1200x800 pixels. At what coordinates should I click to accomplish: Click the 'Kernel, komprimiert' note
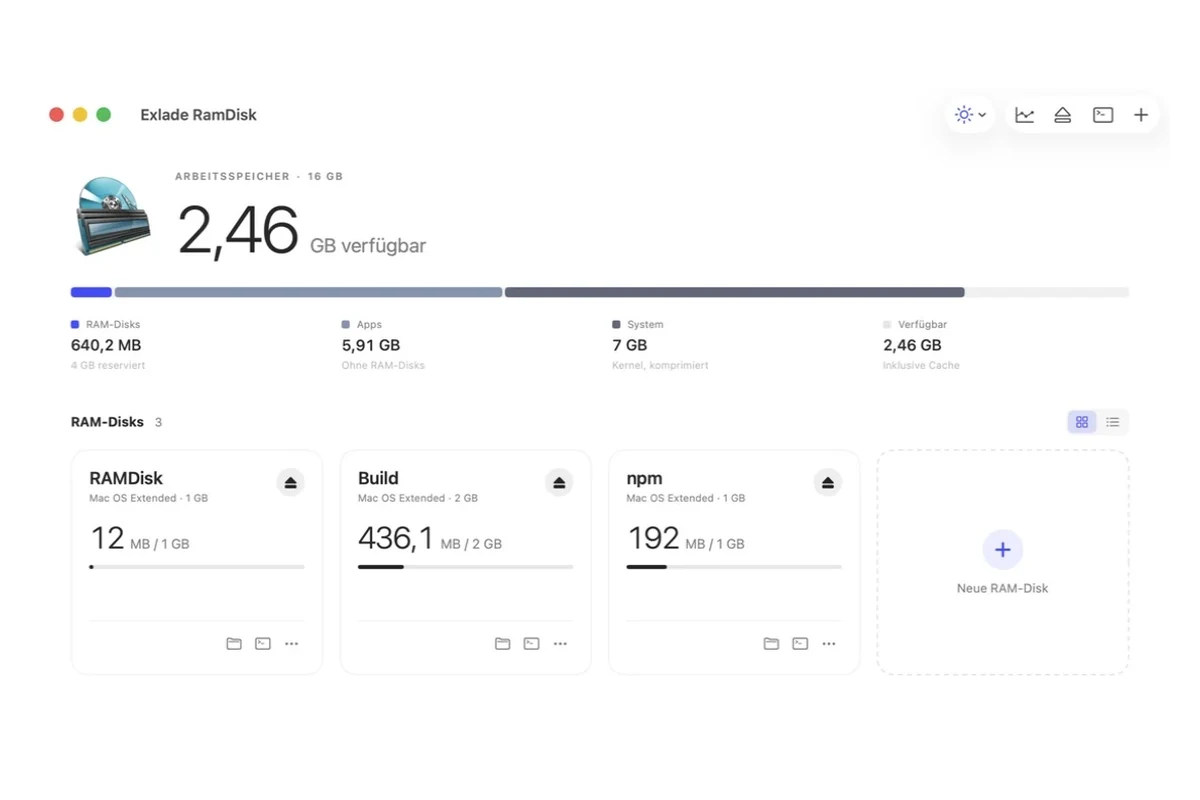660,366
